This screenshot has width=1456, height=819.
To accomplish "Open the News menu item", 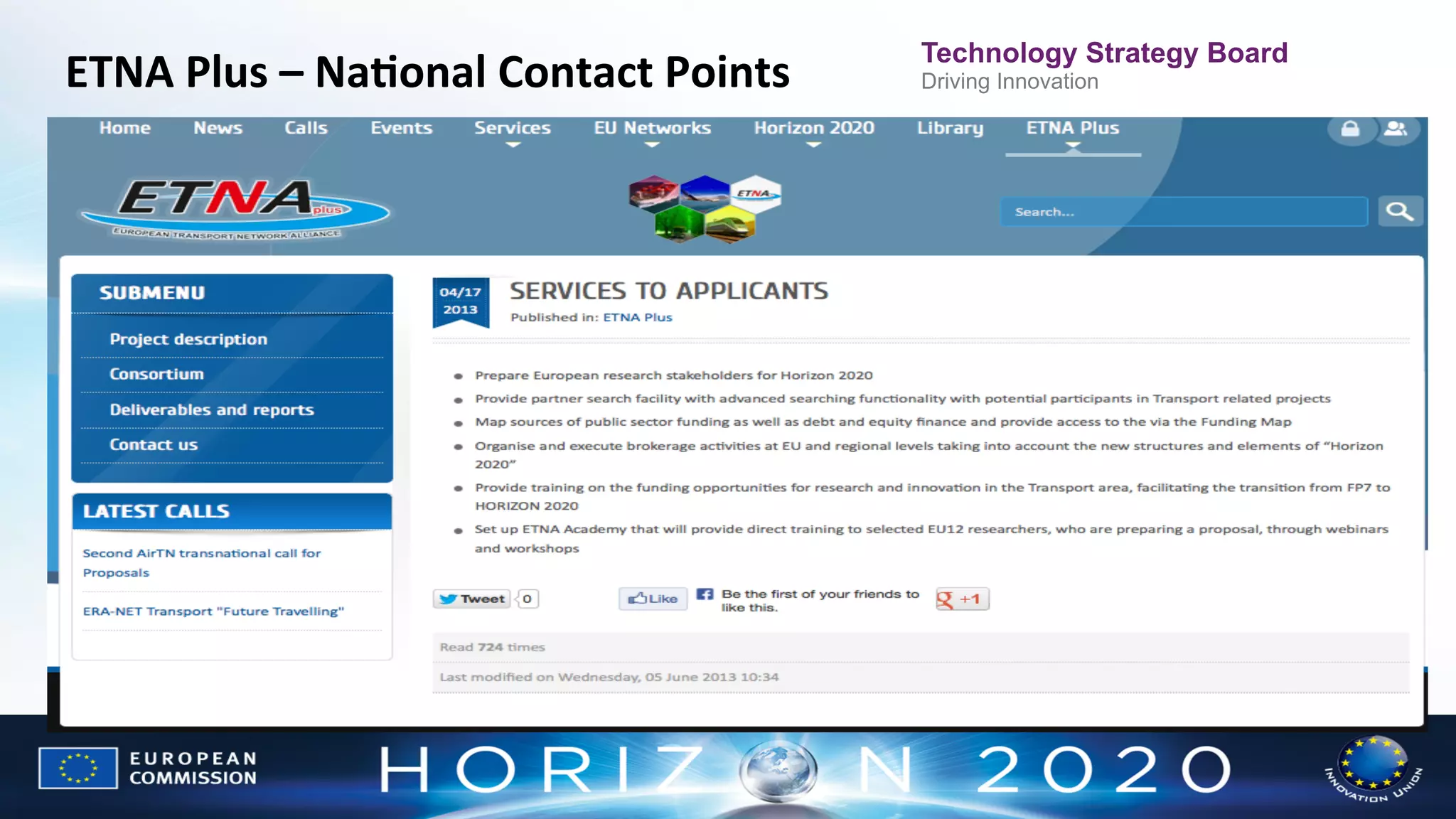I will pos(218,128).
